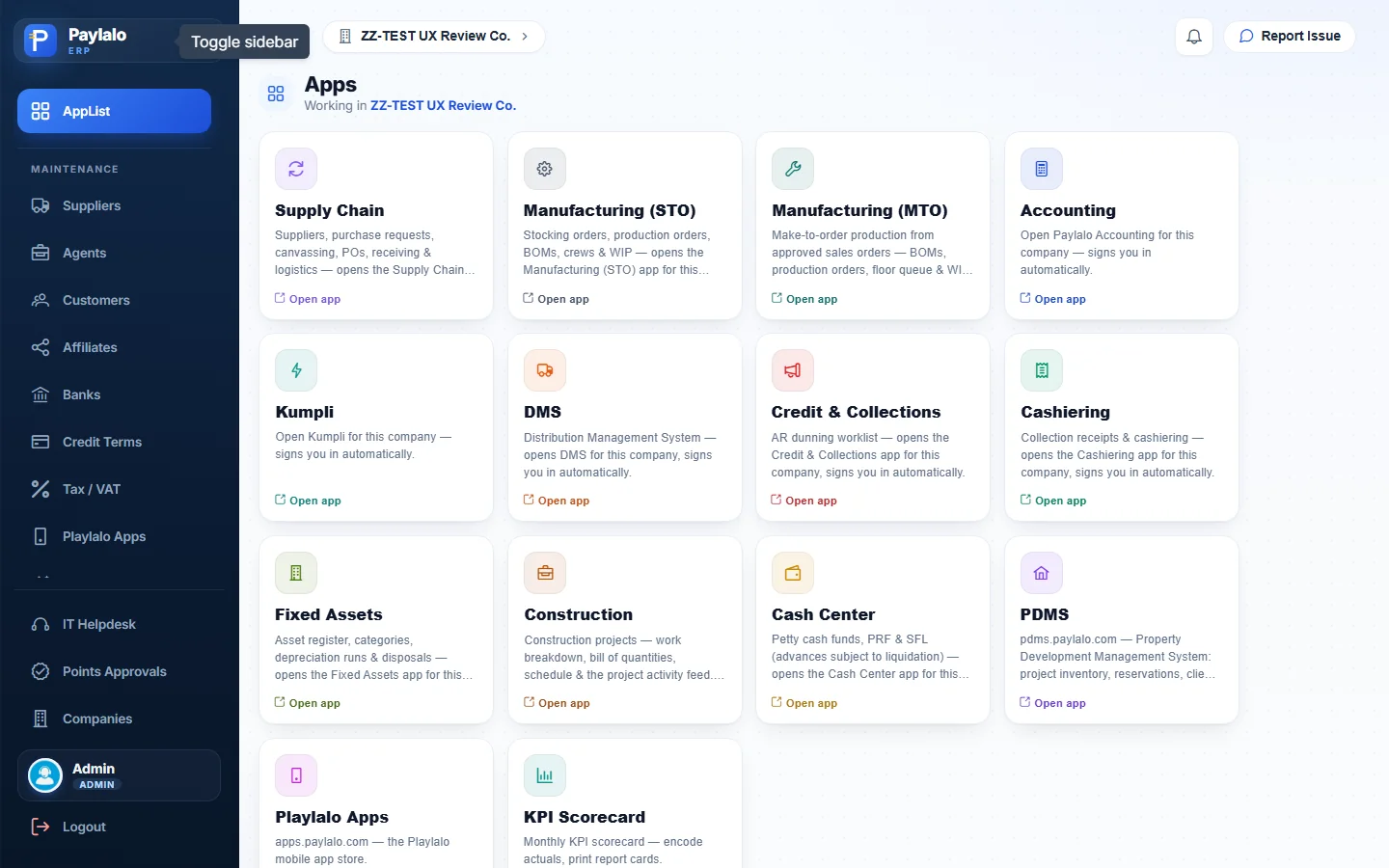Viewport: 1389px width, 868px height.
Task: Click the Fixed Assets building icon
Action: tap(296, 573)
